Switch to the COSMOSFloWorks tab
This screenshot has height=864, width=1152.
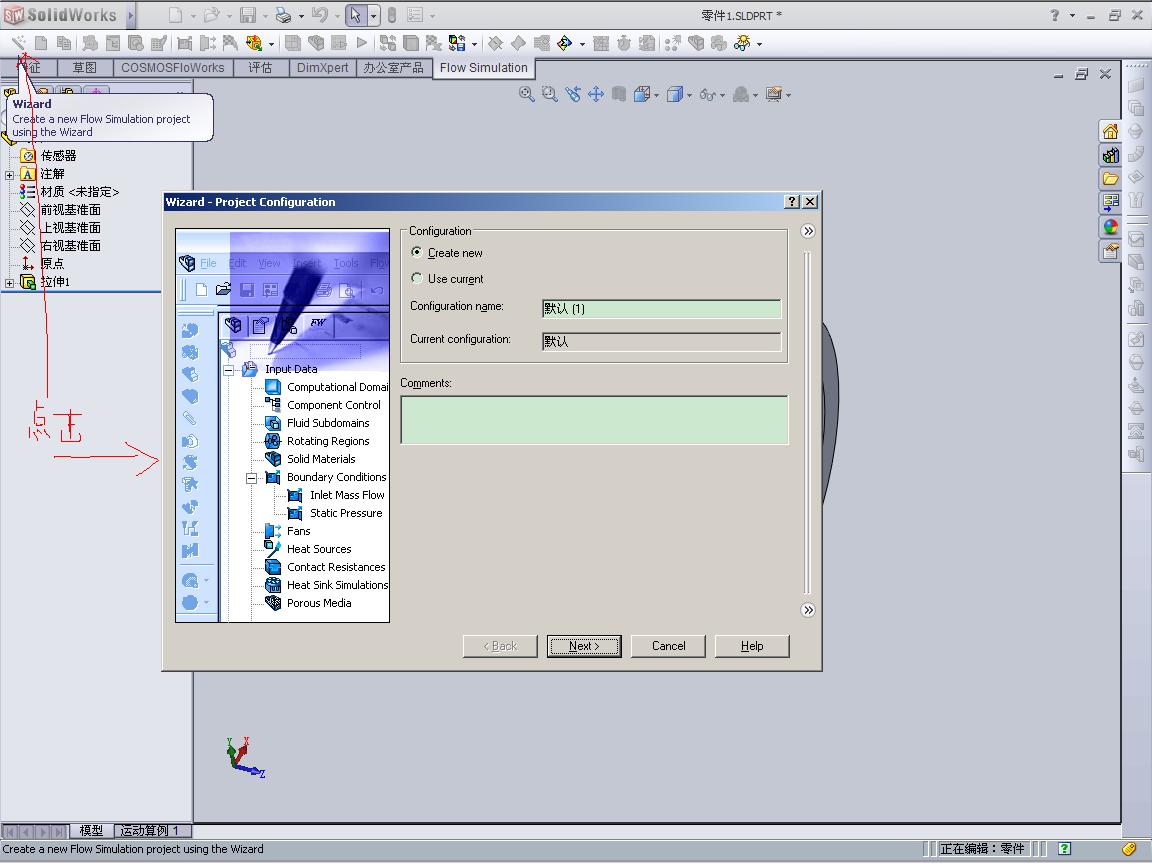click(x=173, y=68)
